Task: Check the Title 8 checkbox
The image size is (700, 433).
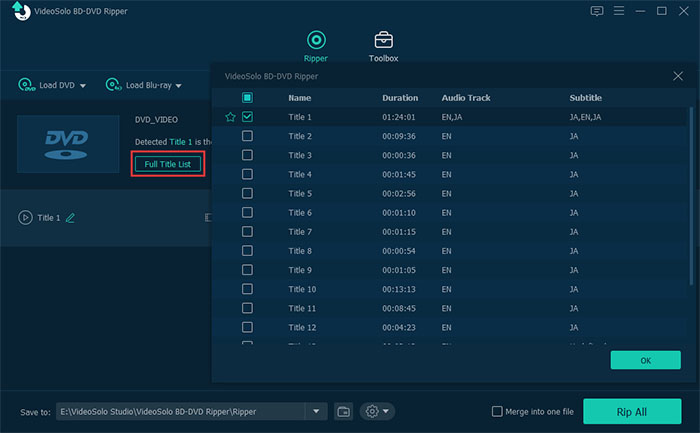Action: coord(247,251)
